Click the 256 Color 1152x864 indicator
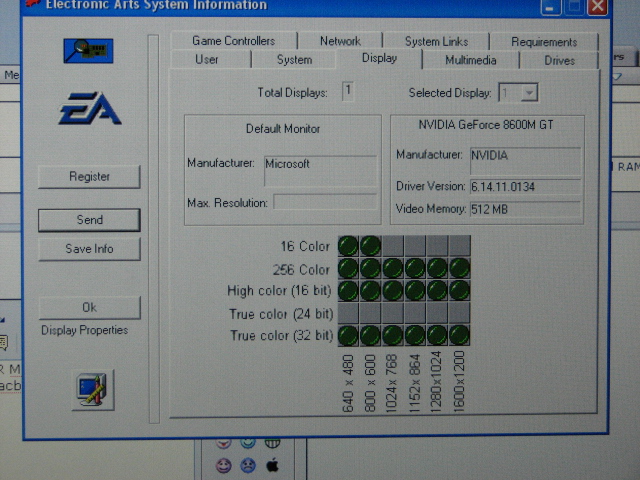Image resolution: width=640 pixels, height=480 pixels. 415,269
